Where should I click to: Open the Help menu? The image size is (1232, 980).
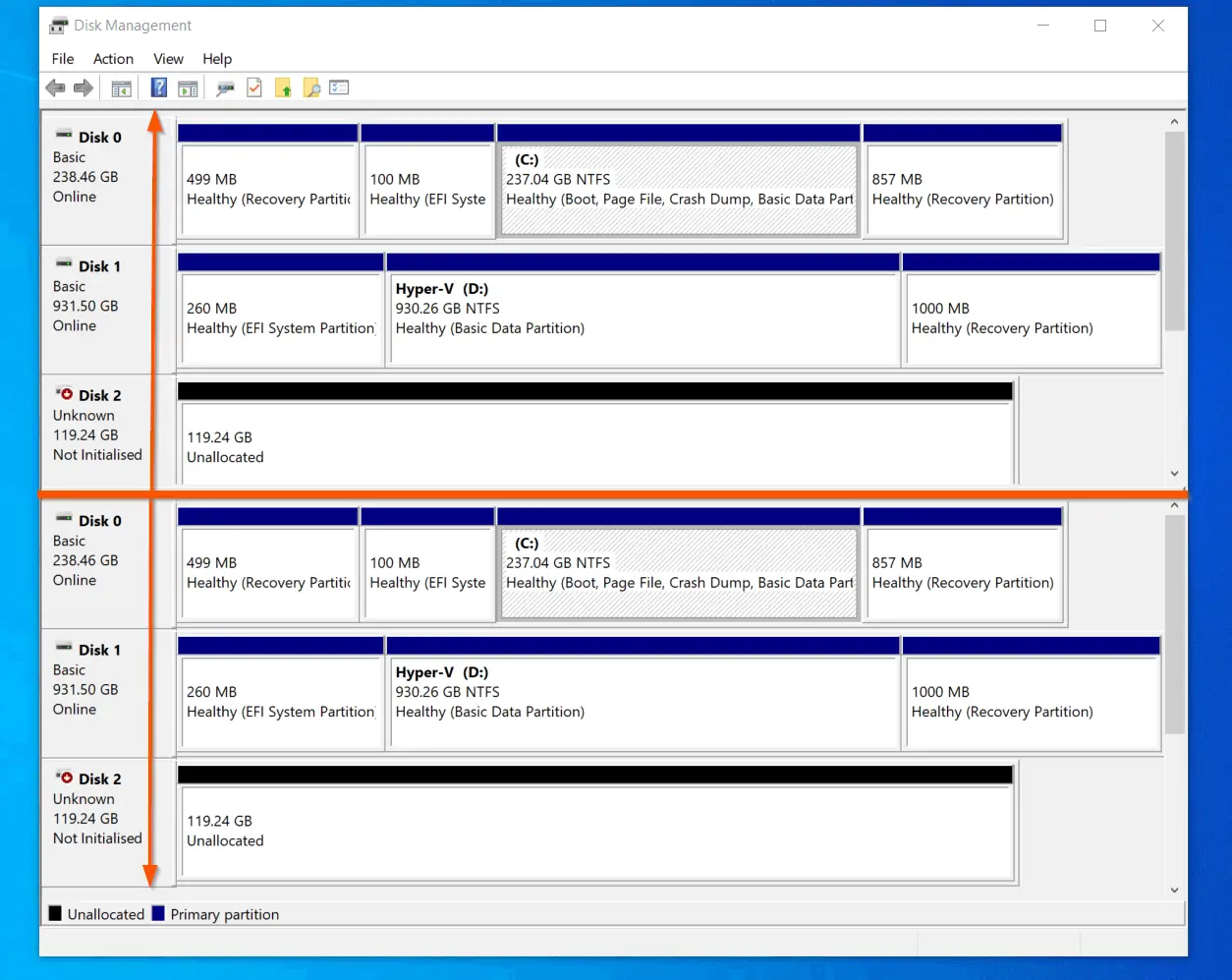[217, 59]
